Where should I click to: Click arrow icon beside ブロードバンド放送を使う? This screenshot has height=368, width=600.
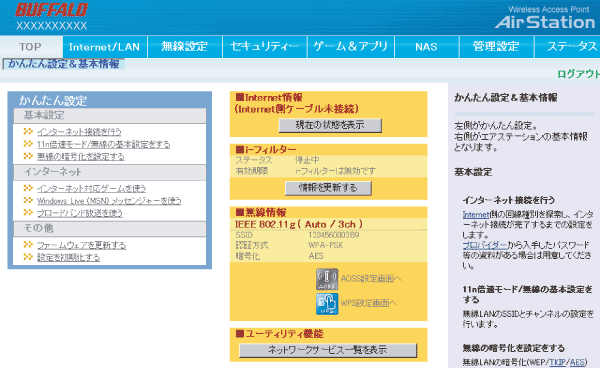28,212
